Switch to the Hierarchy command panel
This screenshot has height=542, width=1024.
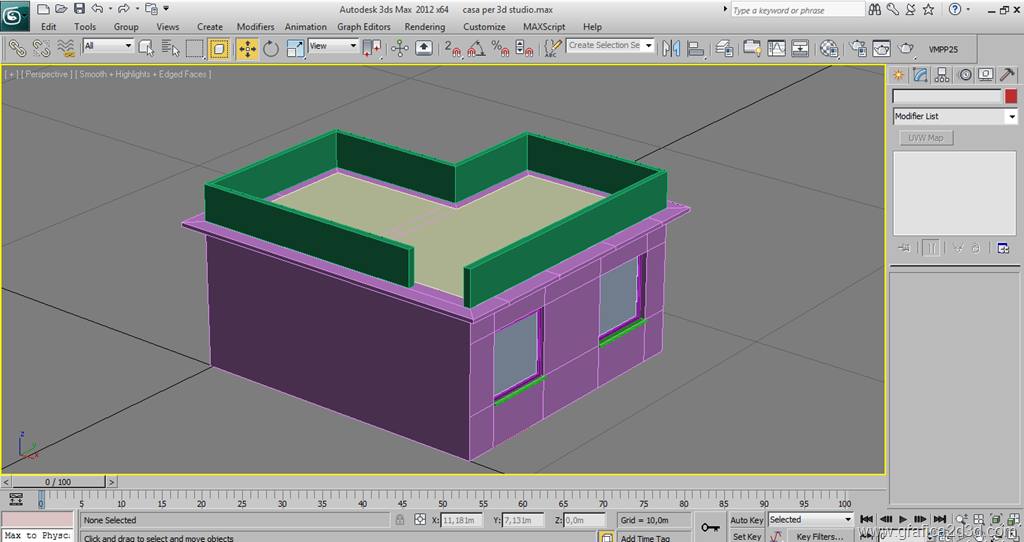[x=942, y=75]
